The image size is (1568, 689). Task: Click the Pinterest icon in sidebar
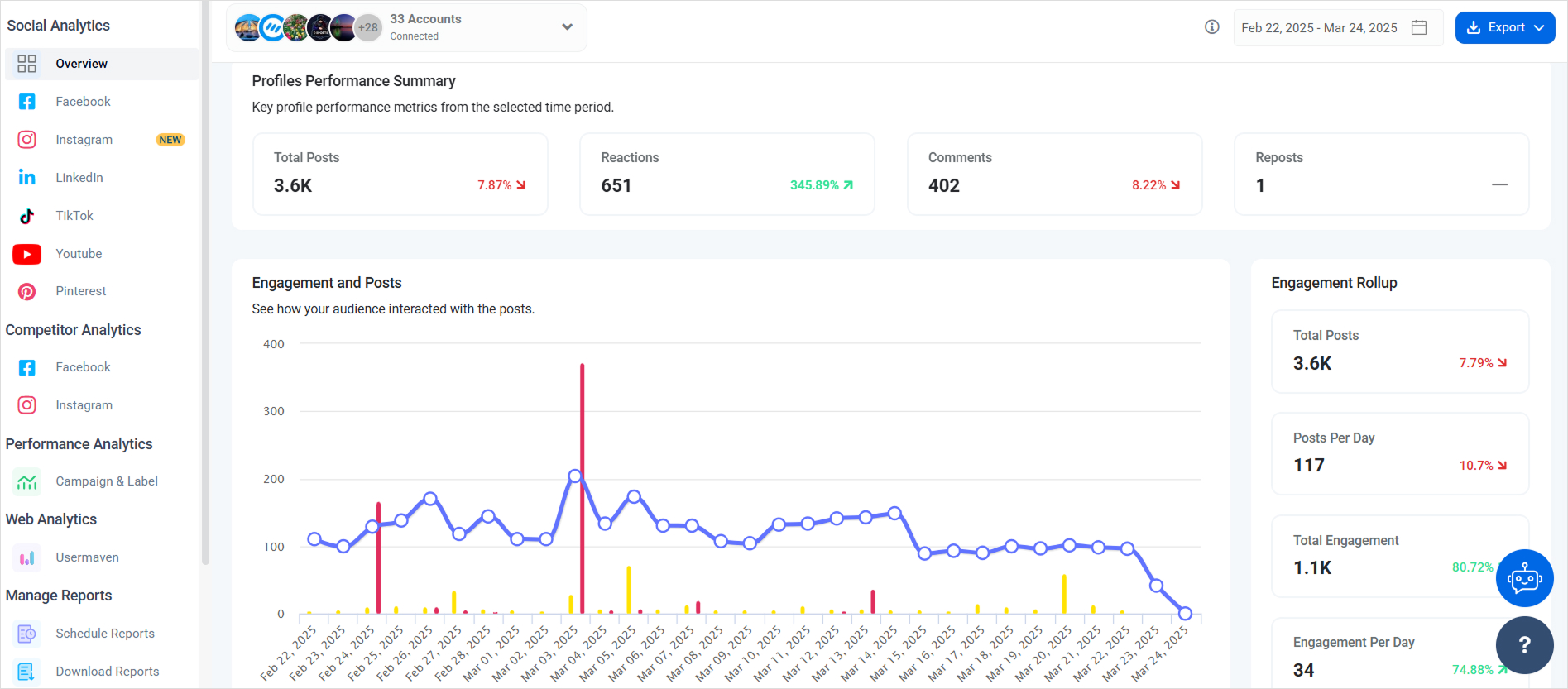(26, 291)
